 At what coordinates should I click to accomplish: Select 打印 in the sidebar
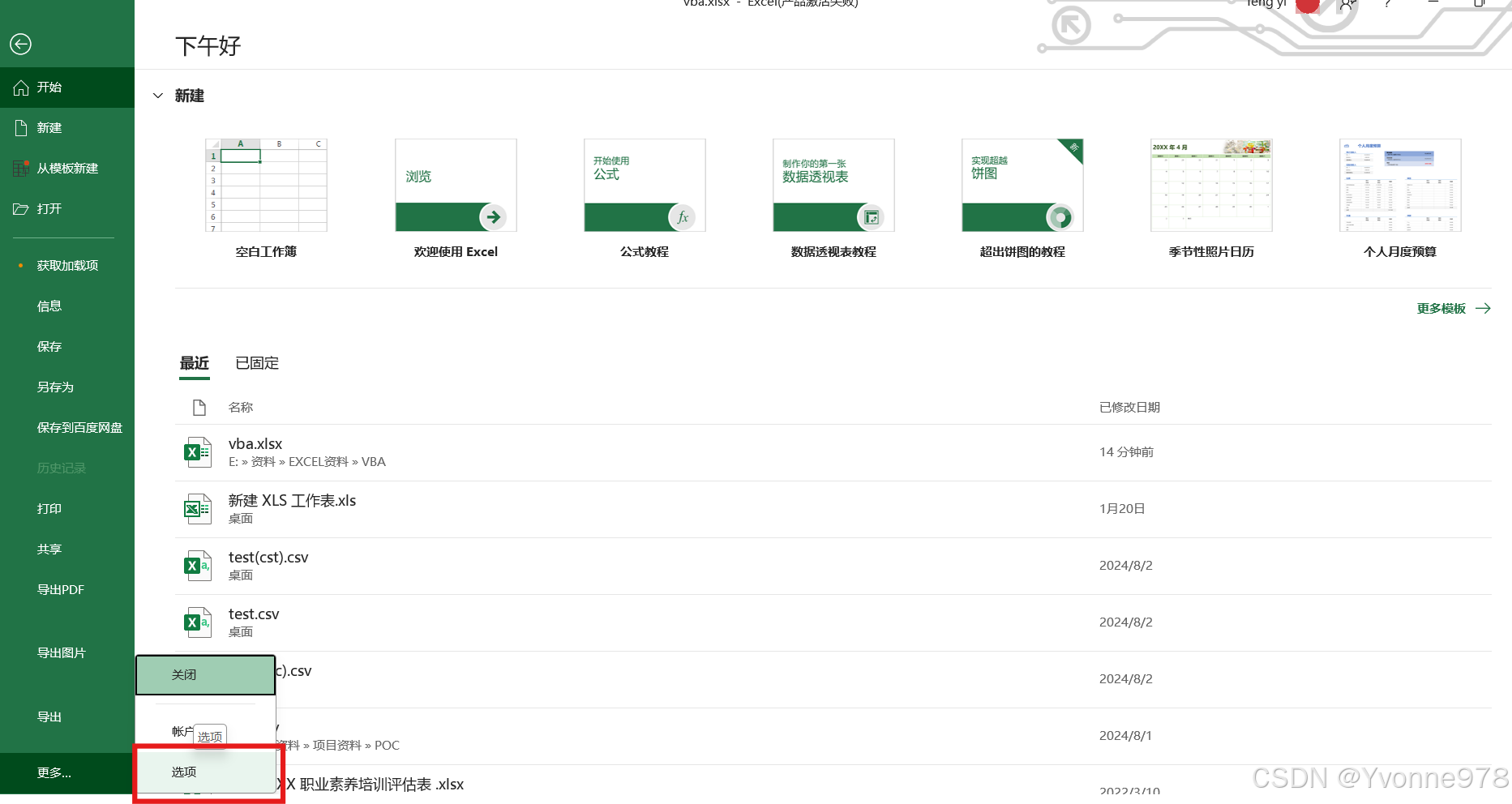point(67,509)
